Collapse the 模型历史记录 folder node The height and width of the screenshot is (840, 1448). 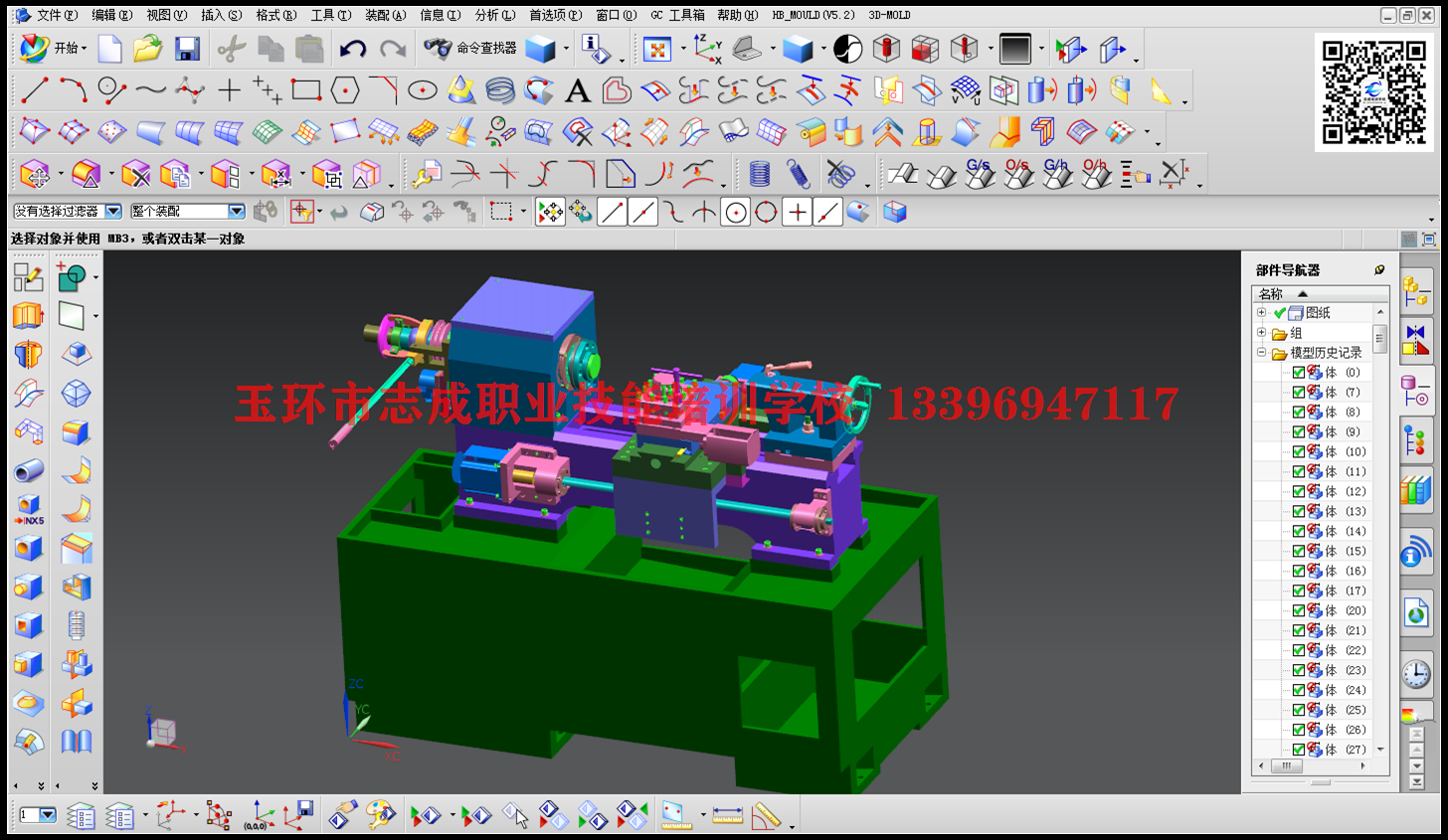[1261, 352]
